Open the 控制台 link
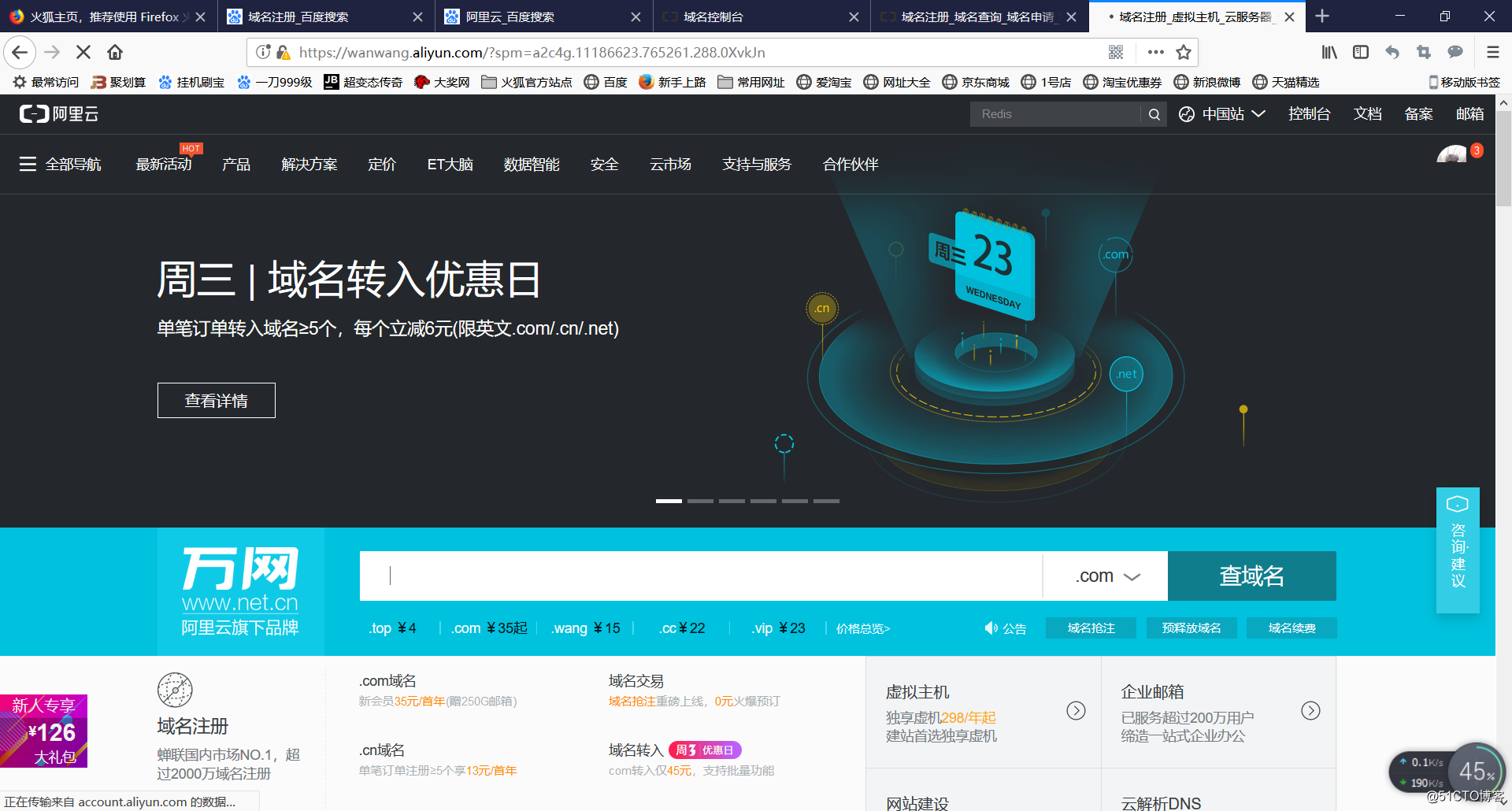Image resolution: width=1512 pixels, height=811 pixels. pos(1309,114)
